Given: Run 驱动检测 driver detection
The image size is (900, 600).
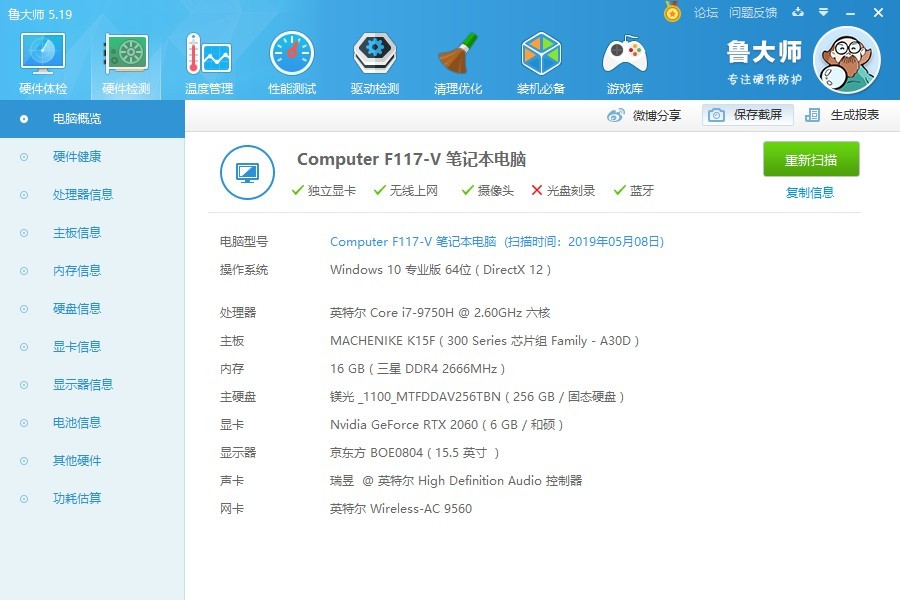Looking at the screenshot, I should 374,60.
